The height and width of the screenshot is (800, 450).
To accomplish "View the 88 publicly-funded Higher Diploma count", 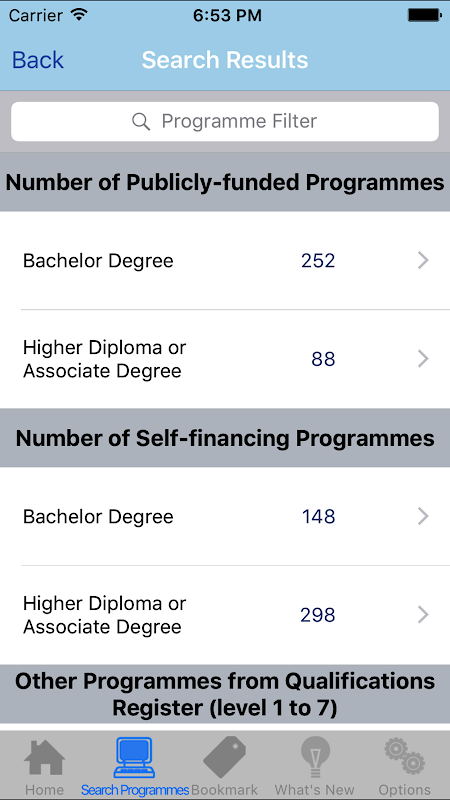I will (x=323, y=359).
